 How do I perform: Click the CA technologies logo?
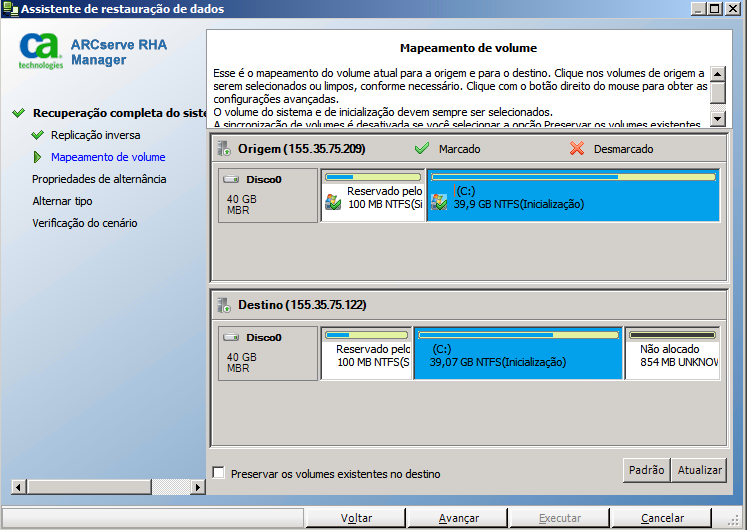(x=41, y=51)
